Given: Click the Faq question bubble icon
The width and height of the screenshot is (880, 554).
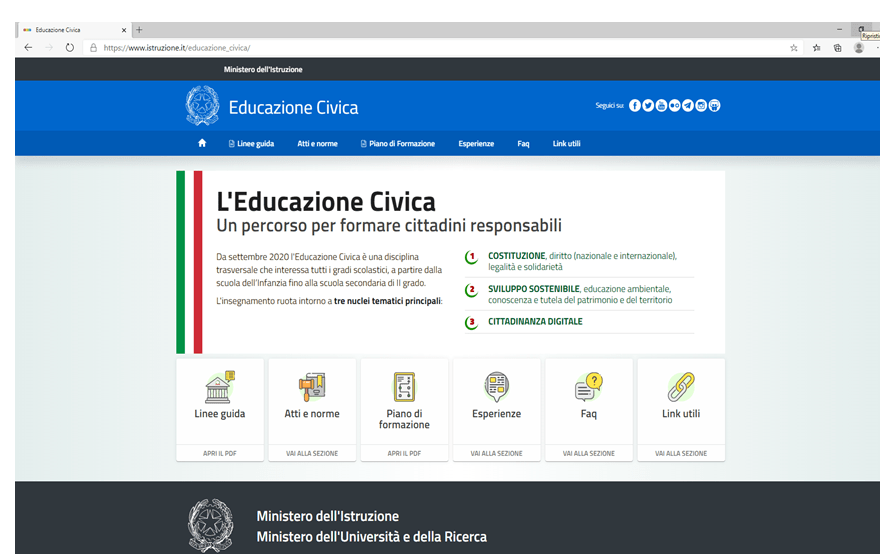Looking at the screenshot, I should (x=588, y=386).
